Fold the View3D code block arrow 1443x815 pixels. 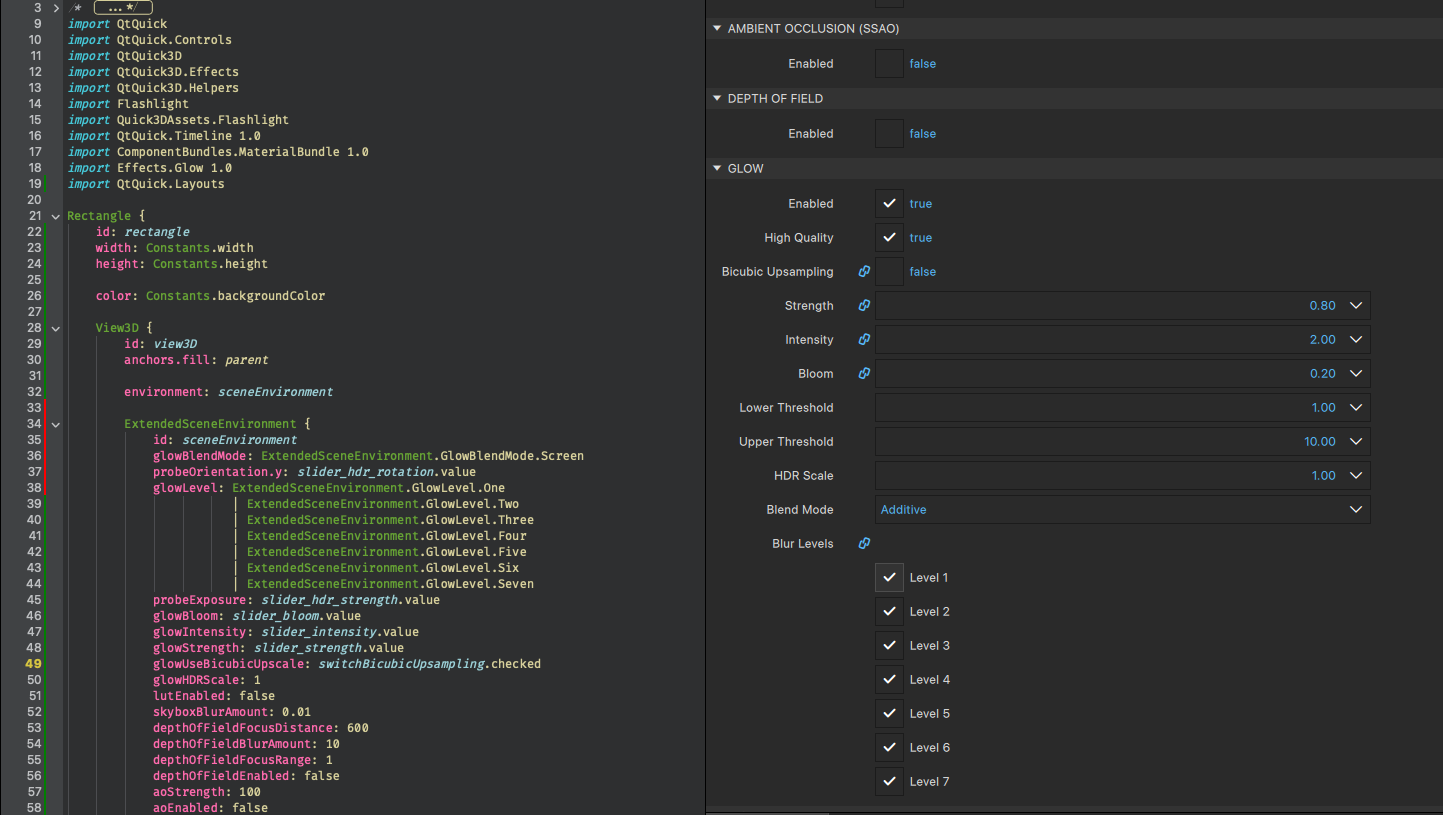coord(55,328)
